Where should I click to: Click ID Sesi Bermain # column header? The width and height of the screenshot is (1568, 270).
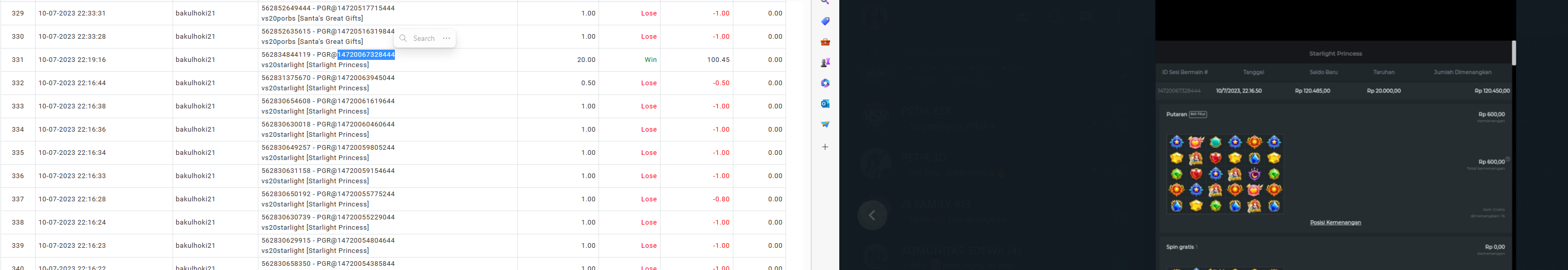(x=1185, y=72)
